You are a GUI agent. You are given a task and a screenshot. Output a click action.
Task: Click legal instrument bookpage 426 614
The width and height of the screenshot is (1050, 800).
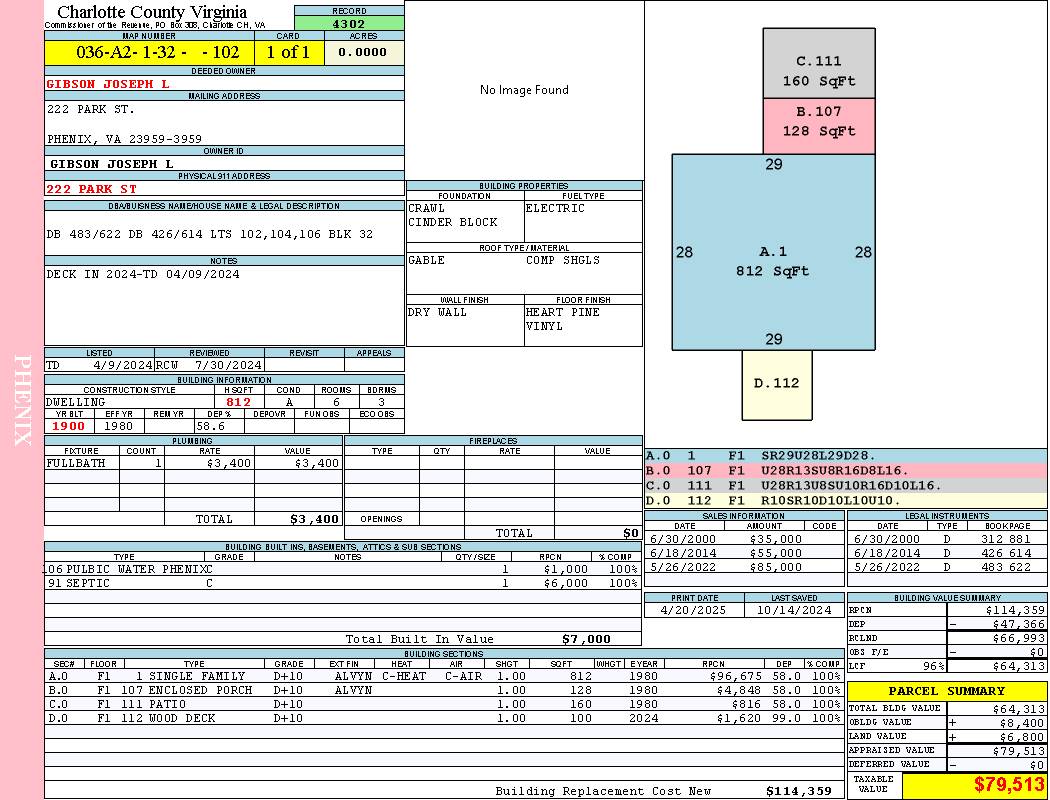pyautogui.click(x=1006, y=553)
